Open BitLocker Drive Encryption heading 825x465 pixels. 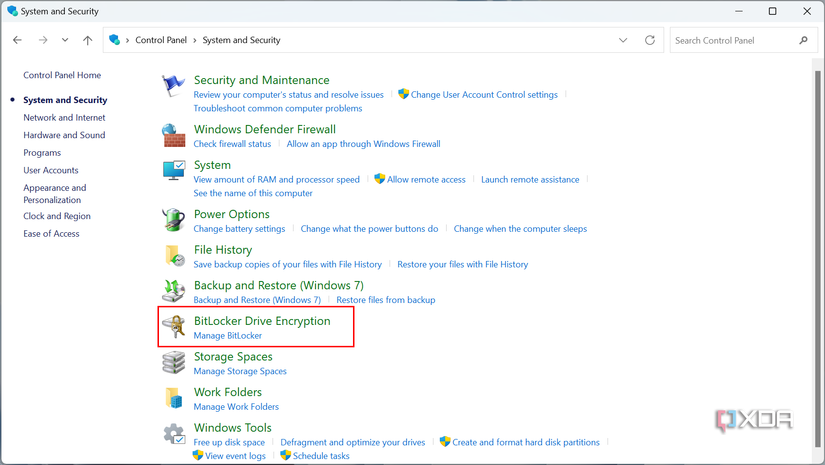[262, 321]
